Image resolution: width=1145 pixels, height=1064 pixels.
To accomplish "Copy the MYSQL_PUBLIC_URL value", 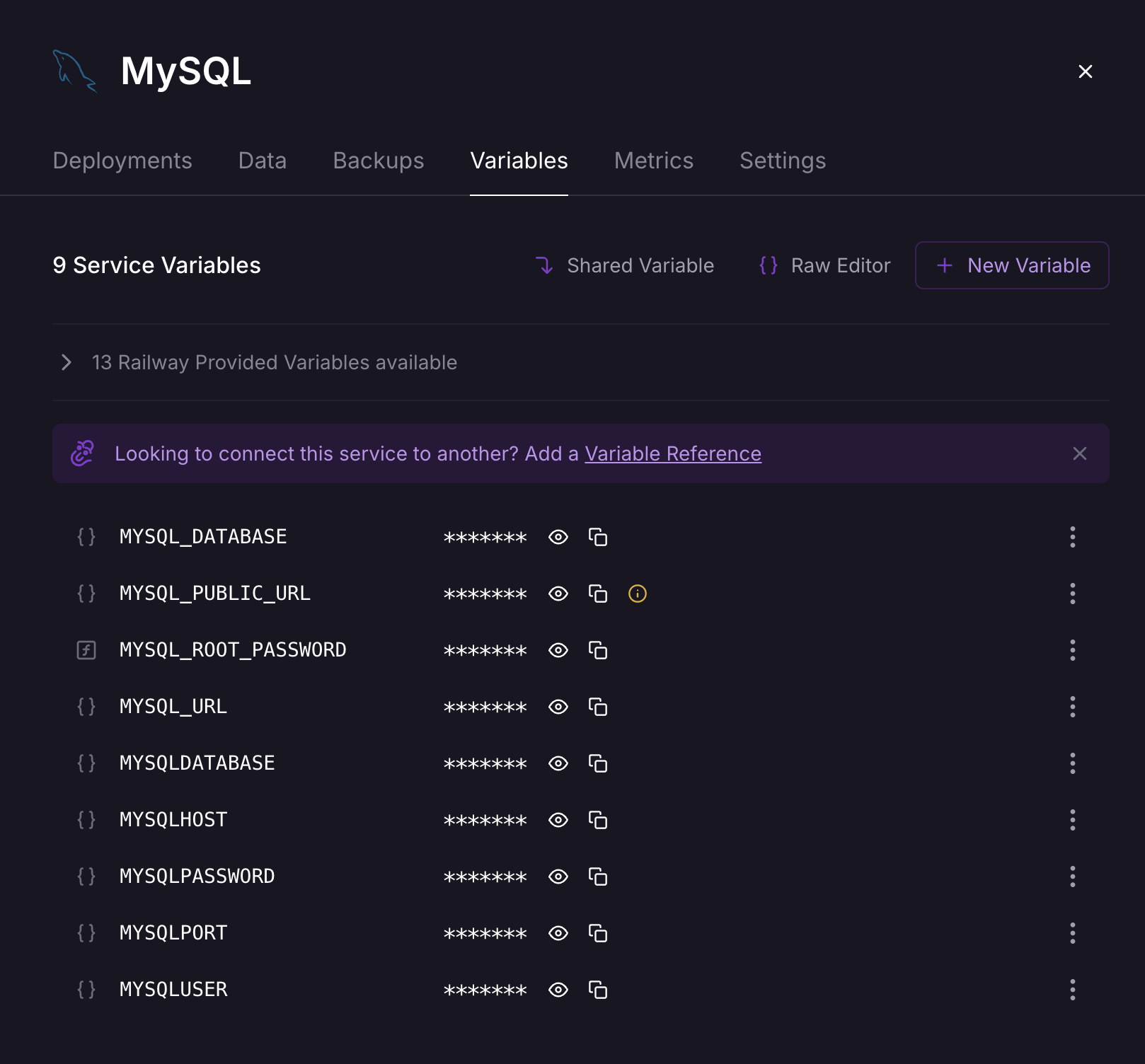I will (x=598, y=594).
